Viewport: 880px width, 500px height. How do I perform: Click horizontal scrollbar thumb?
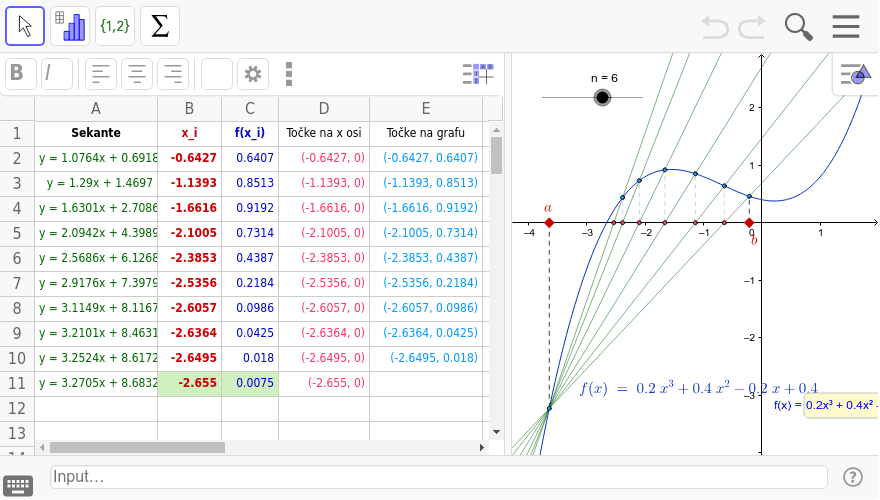pyautogui.click(x=138, y=448)
